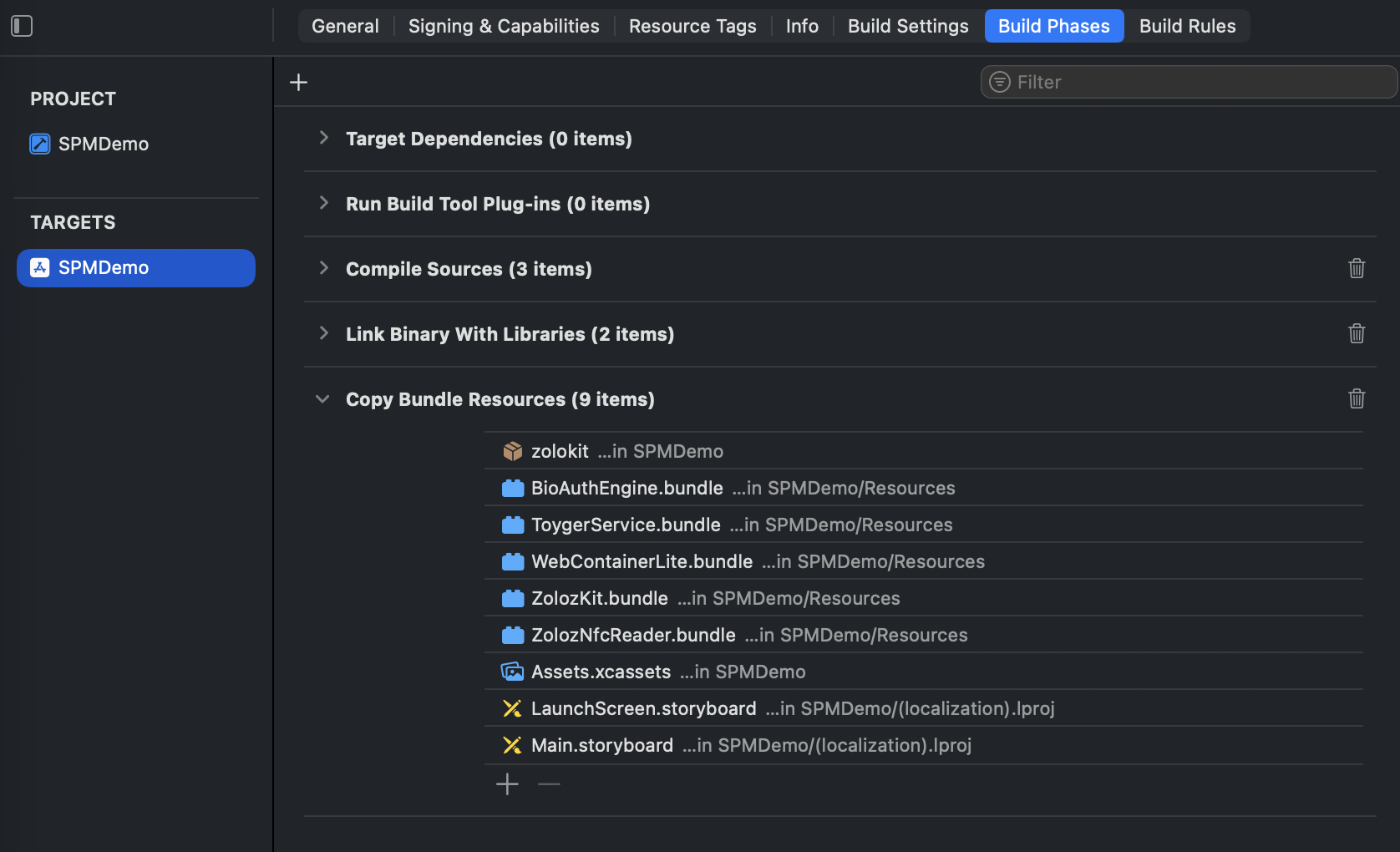
Task: Click the minus button to remove resource
Action: coord(549,784)
